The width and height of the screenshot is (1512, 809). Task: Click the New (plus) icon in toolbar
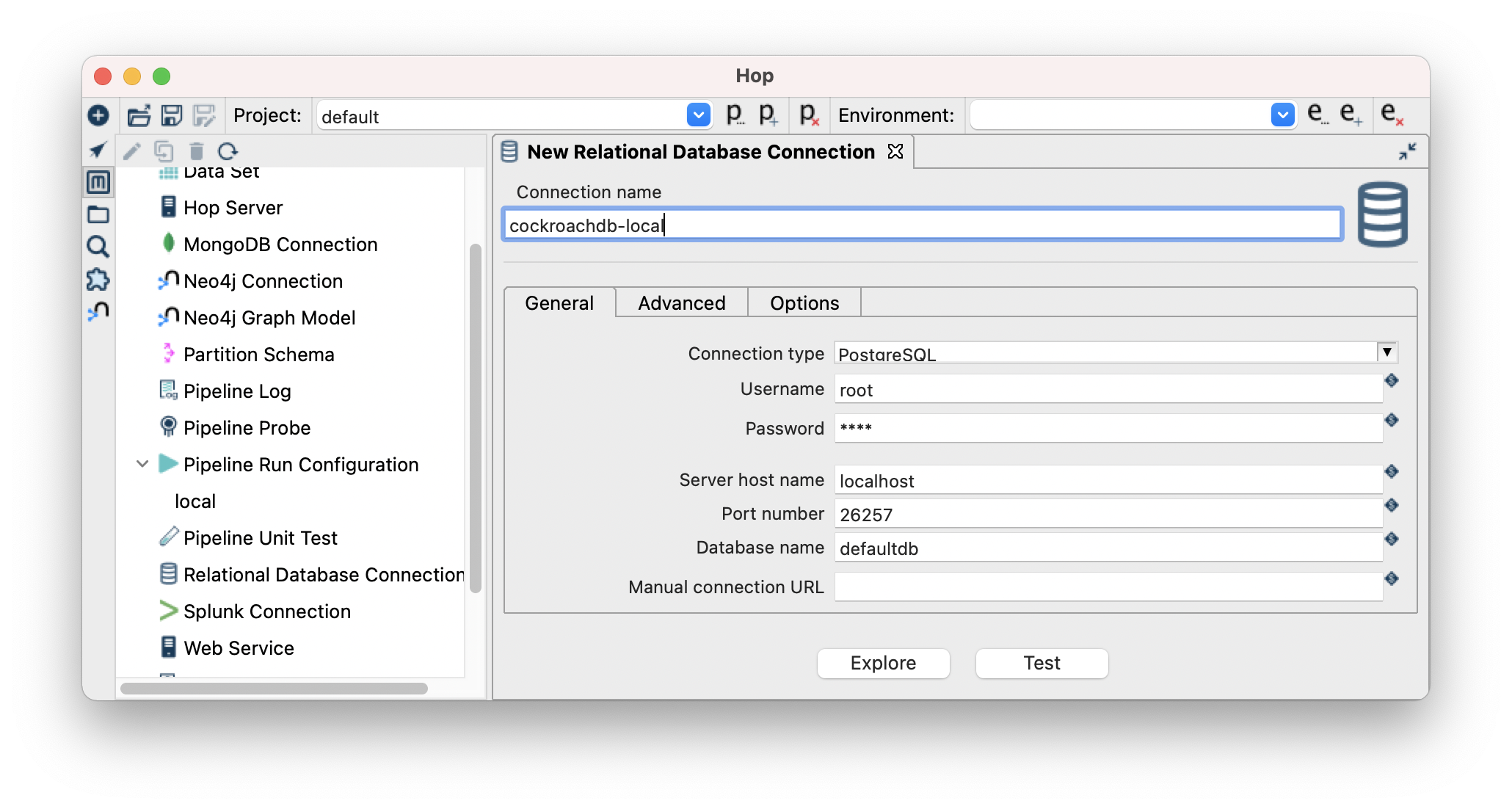98,115
